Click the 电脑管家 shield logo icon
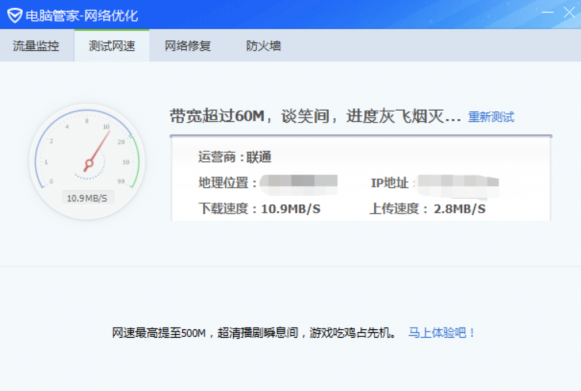Image resolution: width=581 pixels, height=391 pixels. point(14,16)
